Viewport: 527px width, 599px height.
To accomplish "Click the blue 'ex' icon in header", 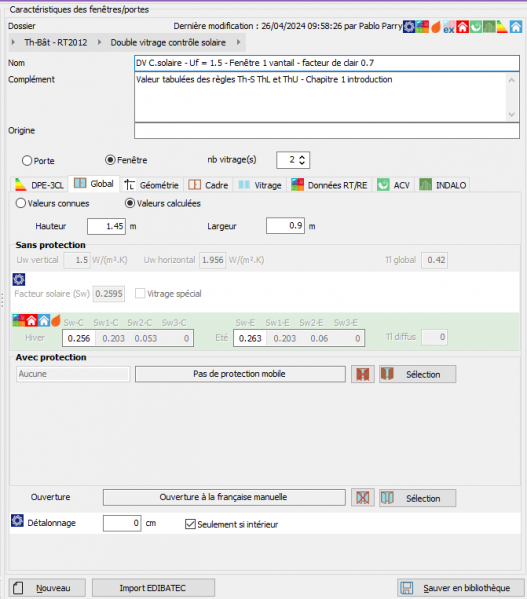I will pos(449,28).
